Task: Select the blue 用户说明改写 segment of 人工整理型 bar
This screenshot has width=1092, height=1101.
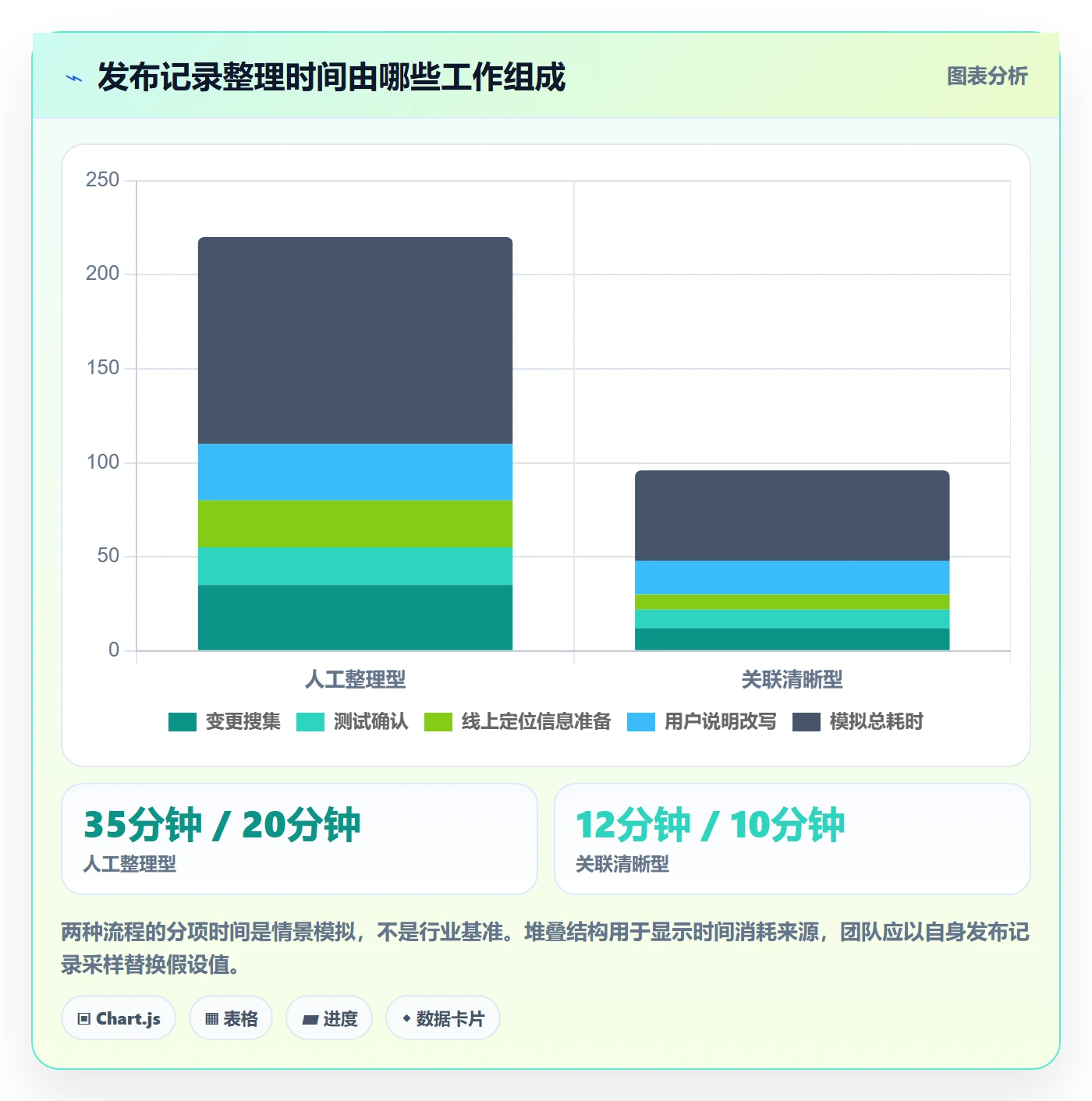Action: point(355,473)
